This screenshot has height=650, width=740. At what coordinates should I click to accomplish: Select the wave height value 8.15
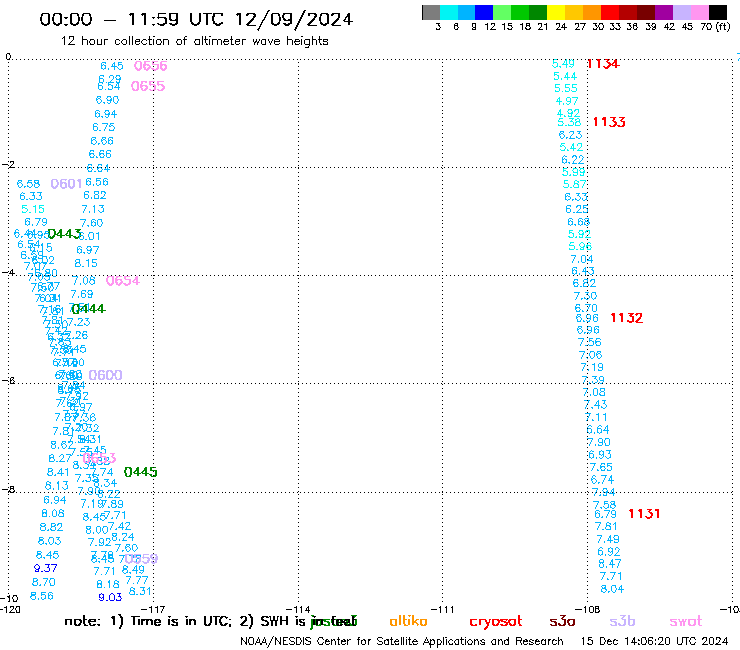[86, 263]
